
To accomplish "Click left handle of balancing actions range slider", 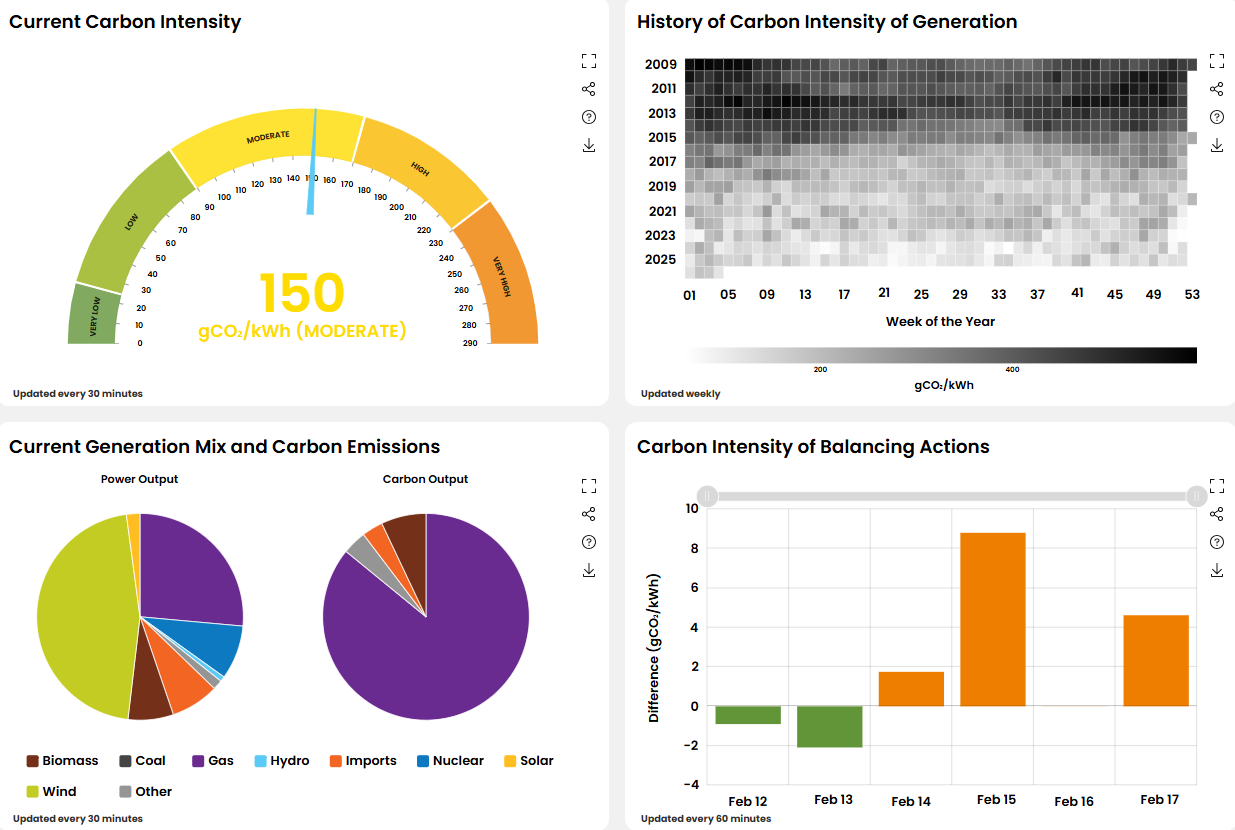I will (707, 496).
